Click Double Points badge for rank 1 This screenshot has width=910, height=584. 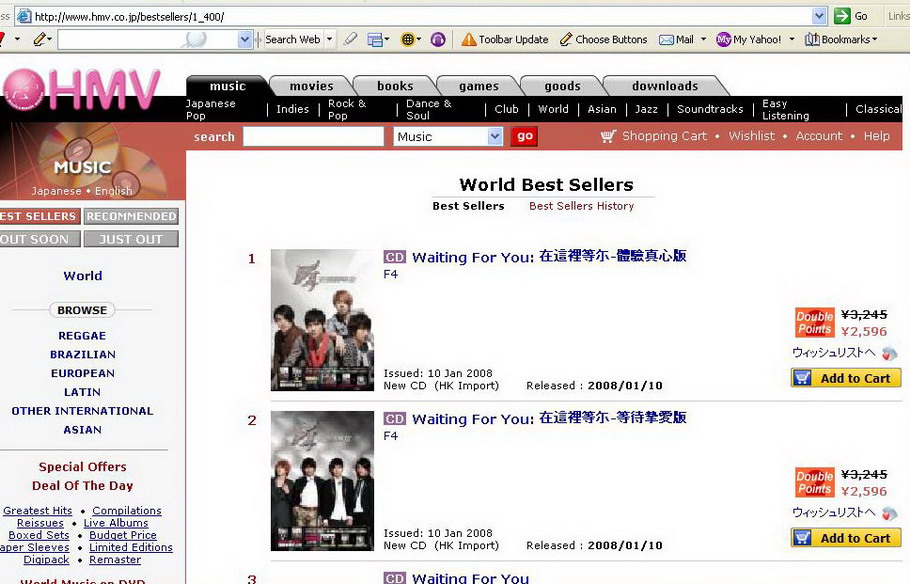coord(815,323)
